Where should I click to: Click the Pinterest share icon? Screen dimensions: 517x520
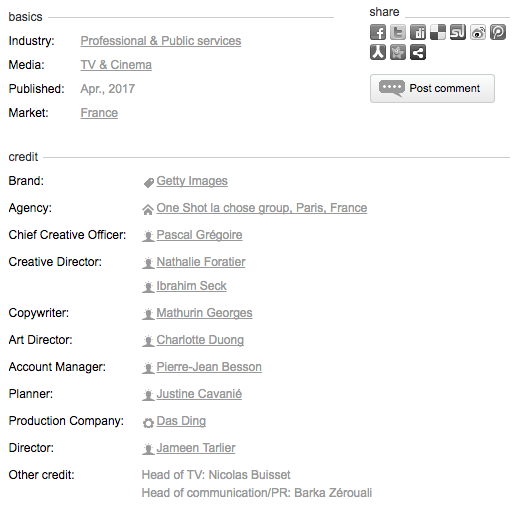(x=498, y=32)
